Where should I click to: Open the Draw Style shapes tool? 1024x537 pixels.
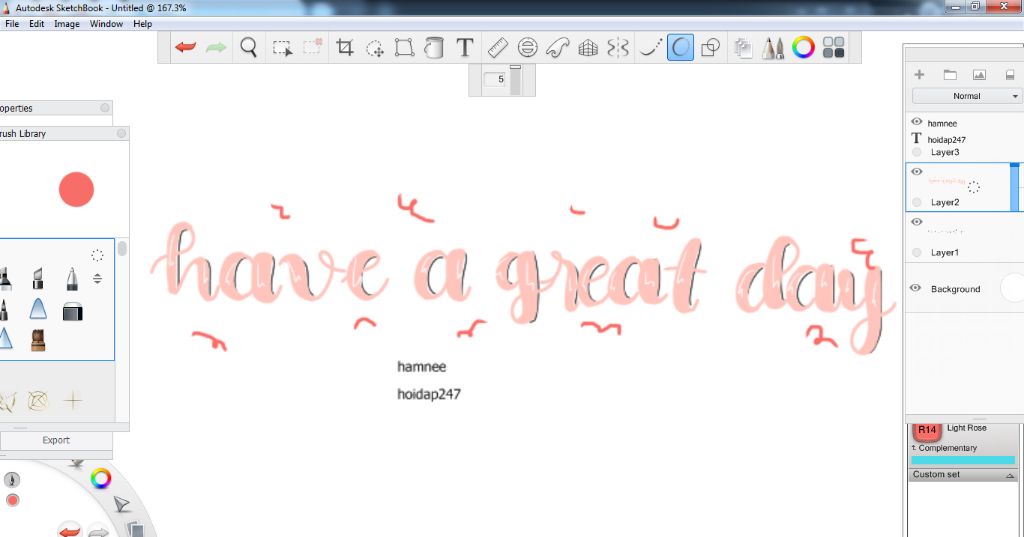pos(710,48)
